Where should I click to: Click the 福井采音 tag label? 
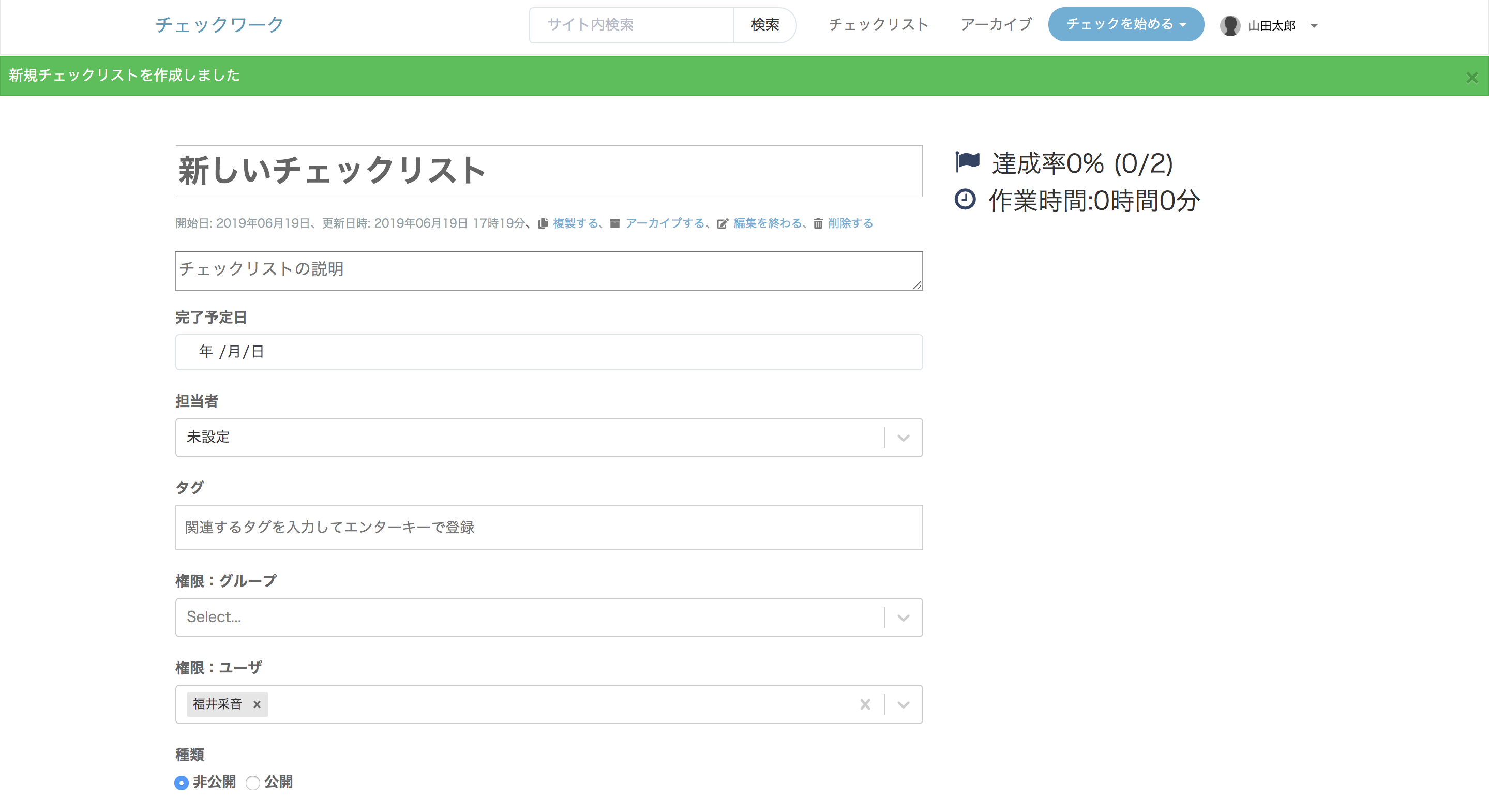point(217,704)
